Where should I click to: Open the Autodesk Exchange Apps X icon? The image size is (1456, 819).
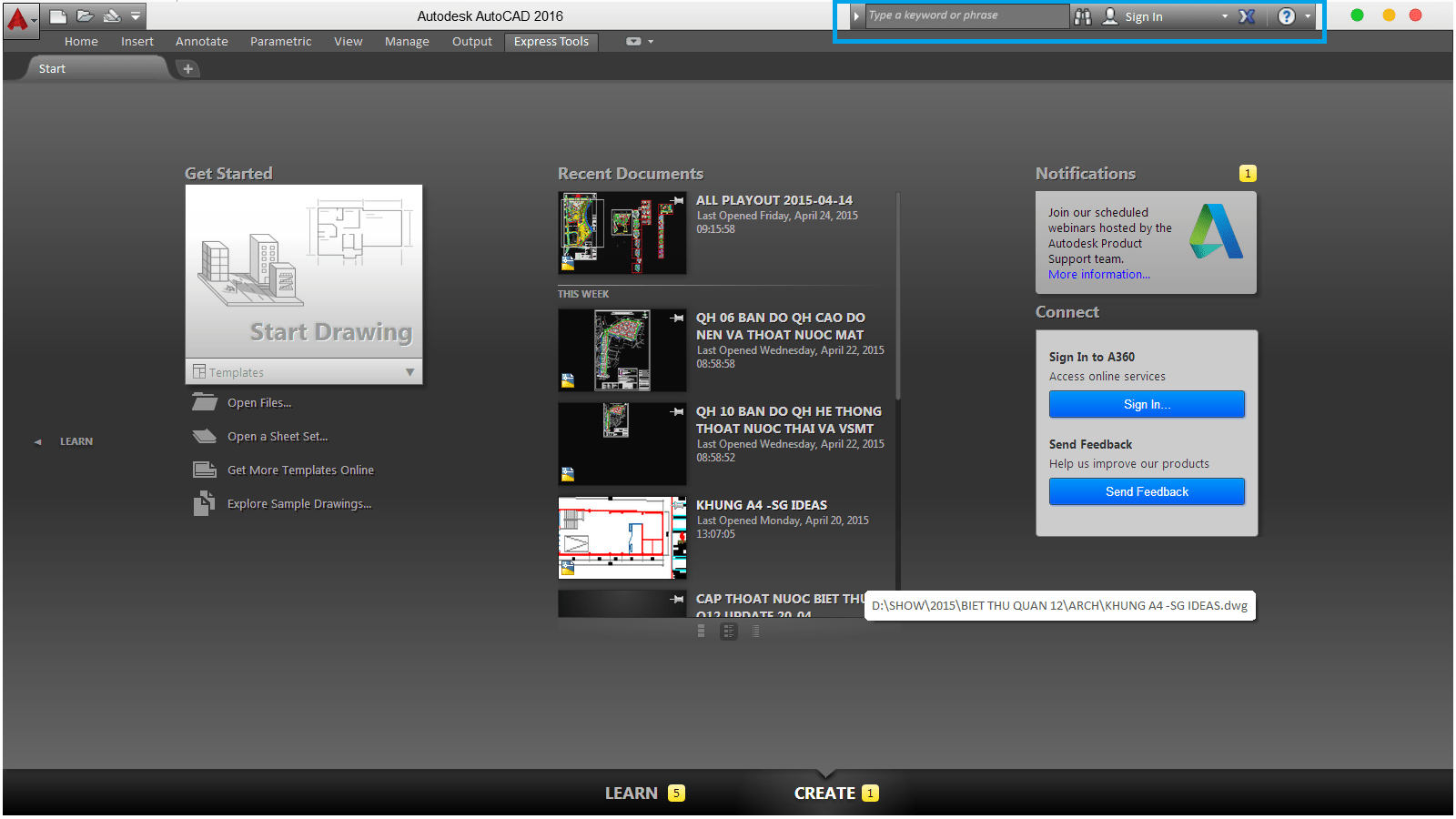coord(1247,16)
